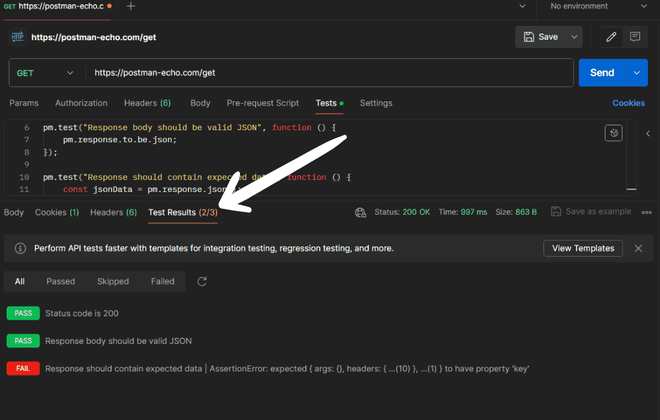Click the info icon in banner
This screenshot has width=660, height=420.
pos(20,248)
